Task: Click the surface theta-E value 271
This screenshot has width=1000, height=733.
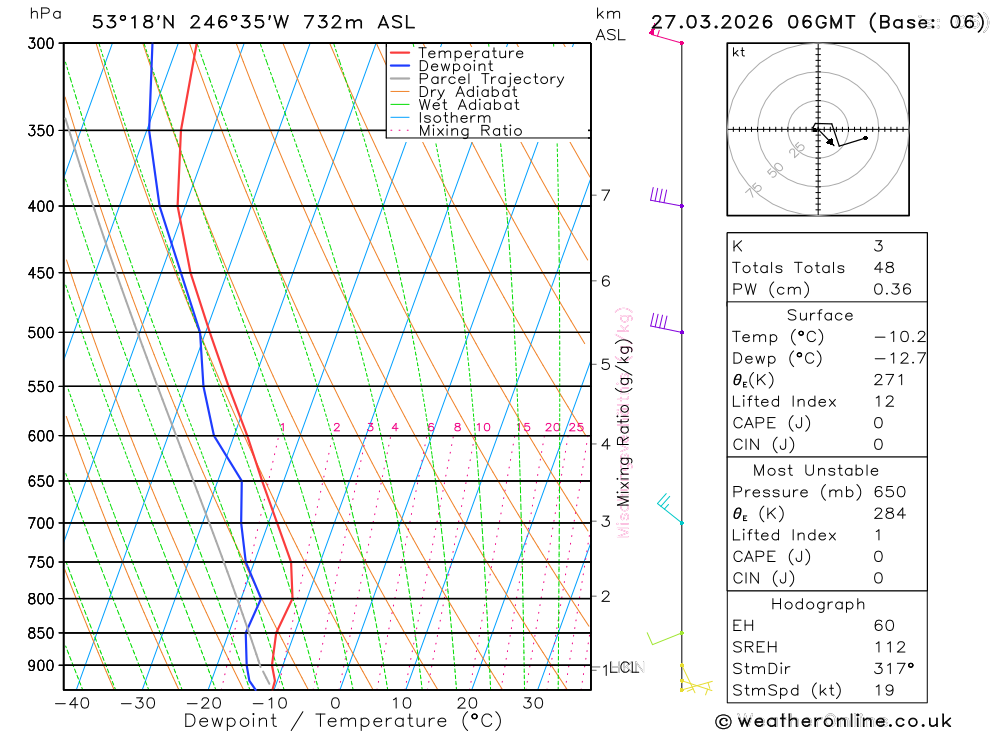Action: 889,380
